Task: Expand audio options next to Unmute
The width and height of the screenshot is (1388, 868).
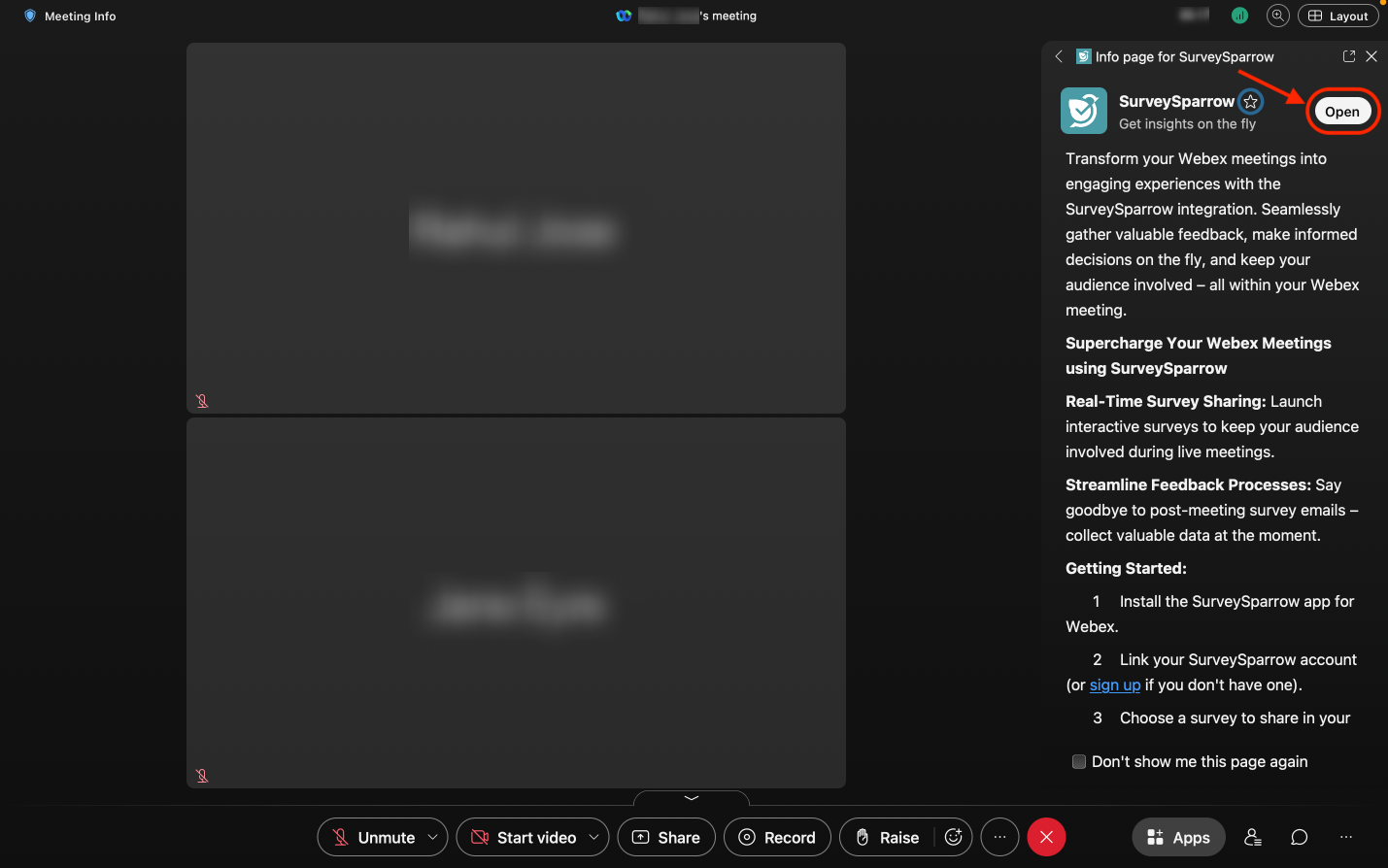Action: (x=433, y=837)
